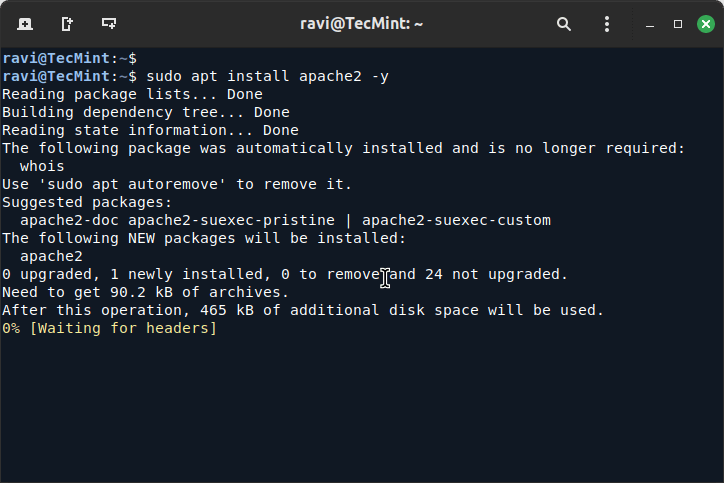The image size is (724, 483).
Task: Click the 'Need to get 90.2 kB' line
Action: click(145, 292)
